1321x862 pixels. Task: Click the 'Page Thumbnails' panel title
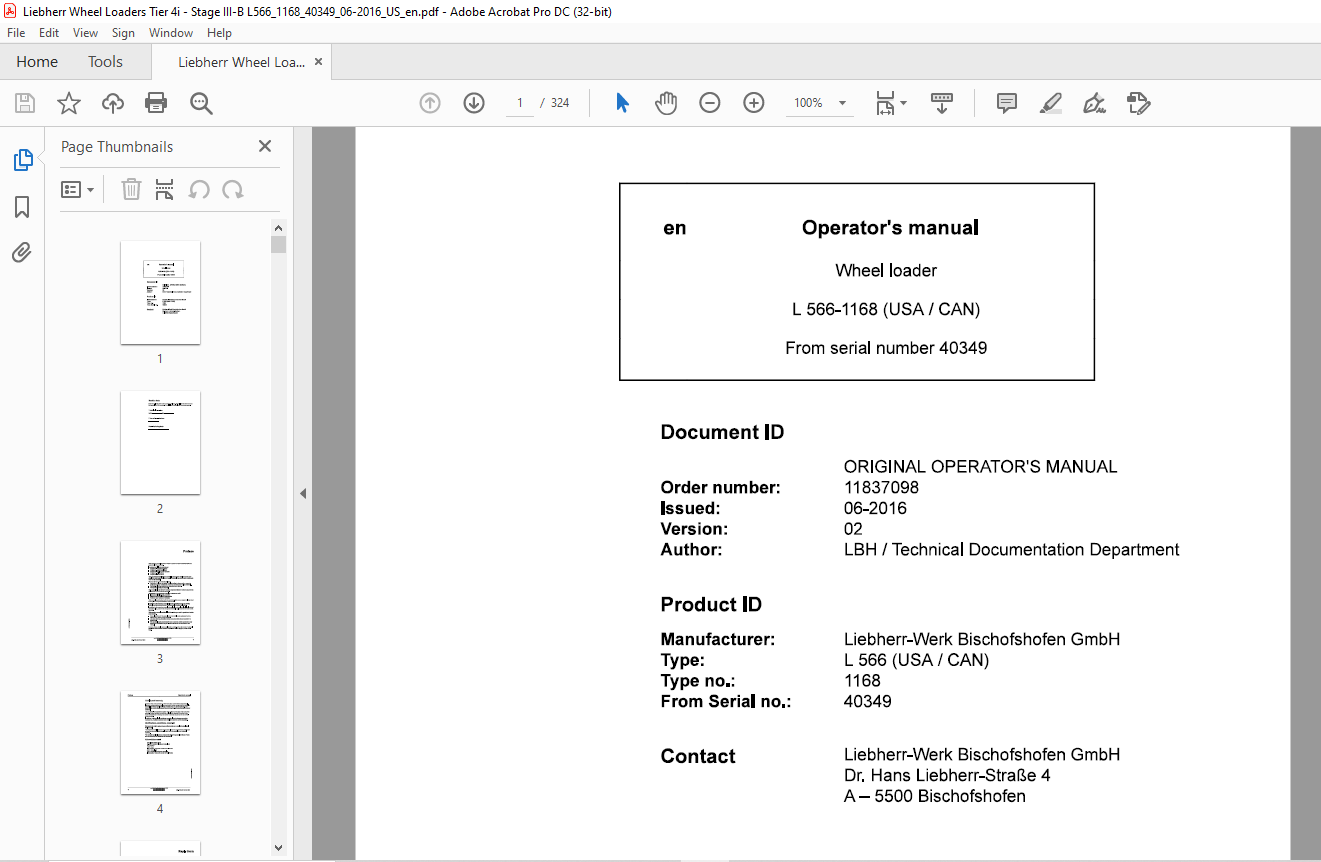point(117,146)
